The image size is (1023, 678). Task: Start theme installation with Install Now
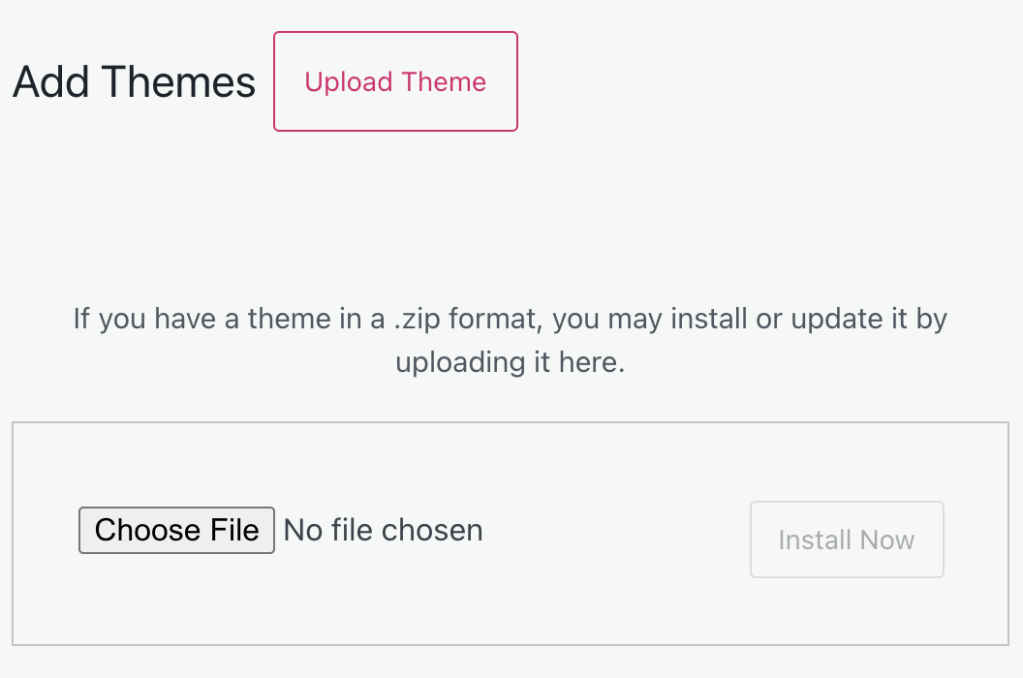(x=846, y=539)
